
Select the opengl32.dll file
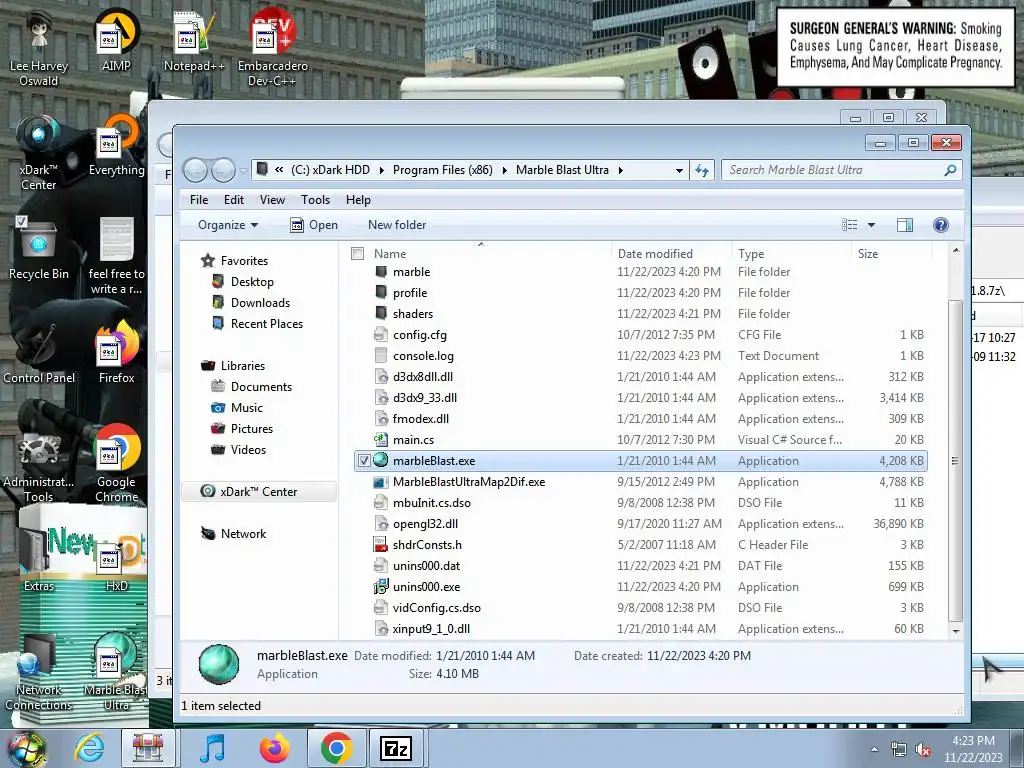pyautogui.click(x=640, y=524)
